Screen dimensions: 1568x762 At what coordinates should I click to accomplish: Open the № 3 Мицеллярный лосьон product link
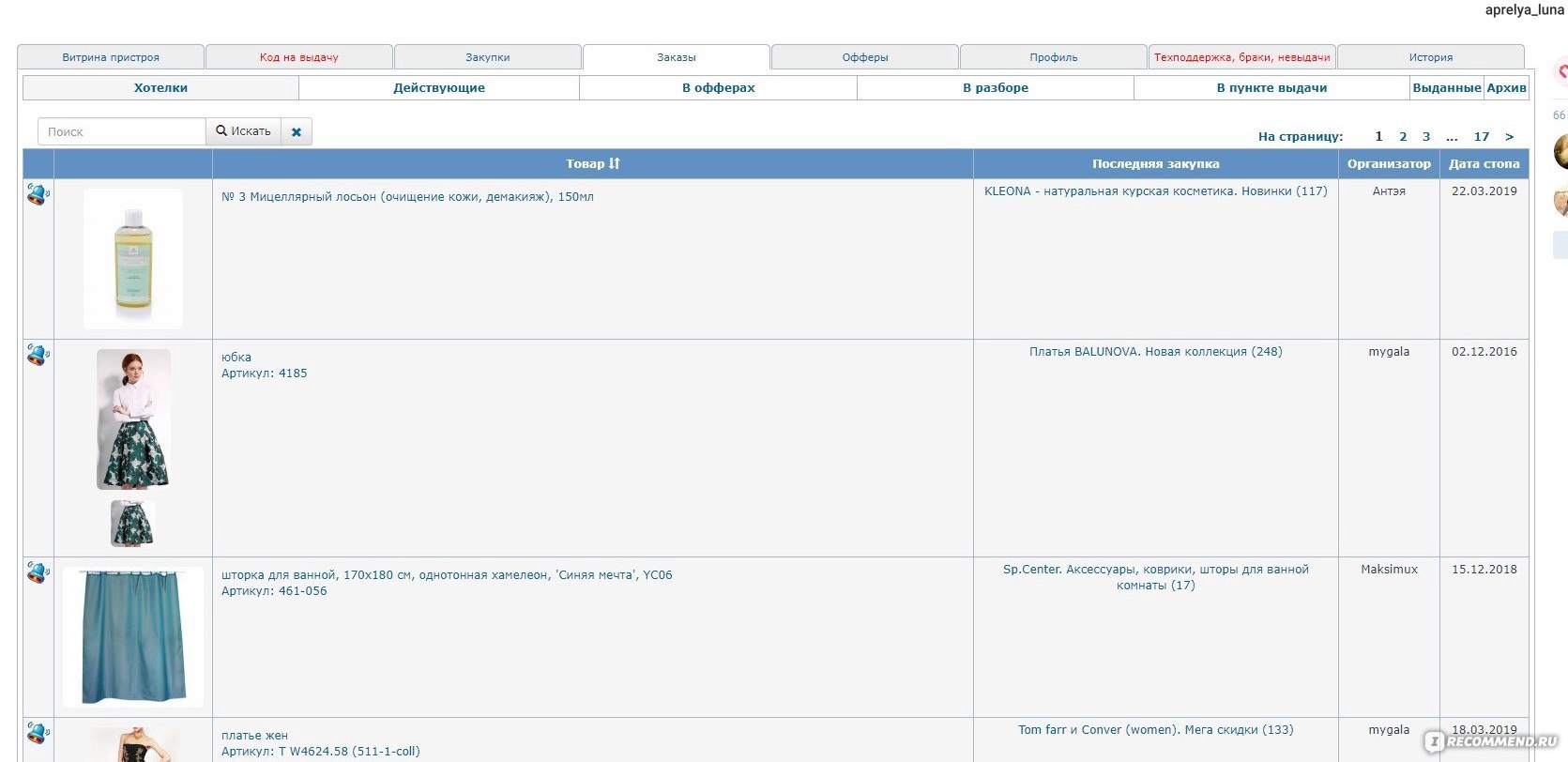coord(407,197)
